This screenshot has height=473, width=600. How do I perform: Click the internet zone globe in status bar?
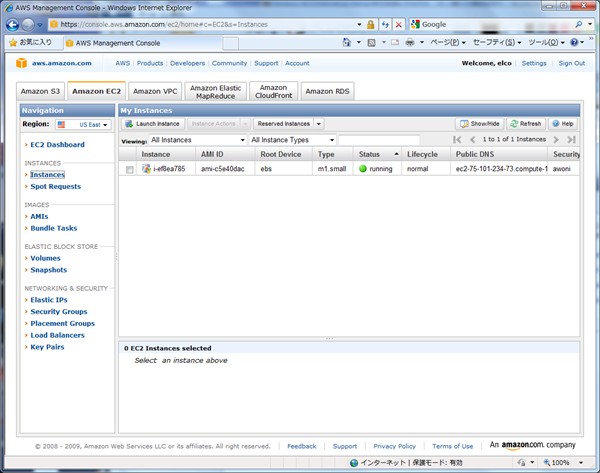[x=354, y=463]
